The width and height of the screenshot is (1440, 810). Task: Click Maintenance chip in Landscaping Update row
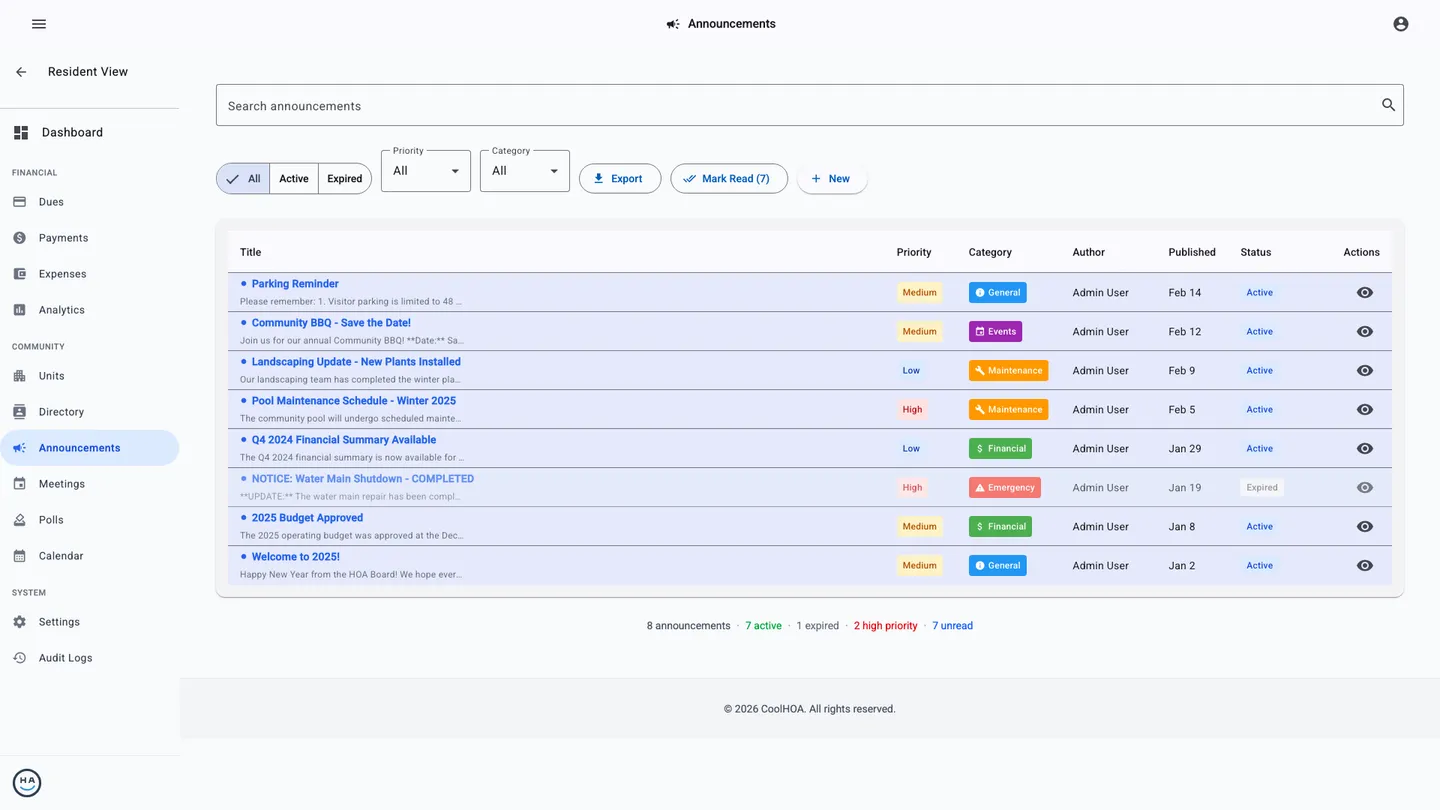point(1008,371)
